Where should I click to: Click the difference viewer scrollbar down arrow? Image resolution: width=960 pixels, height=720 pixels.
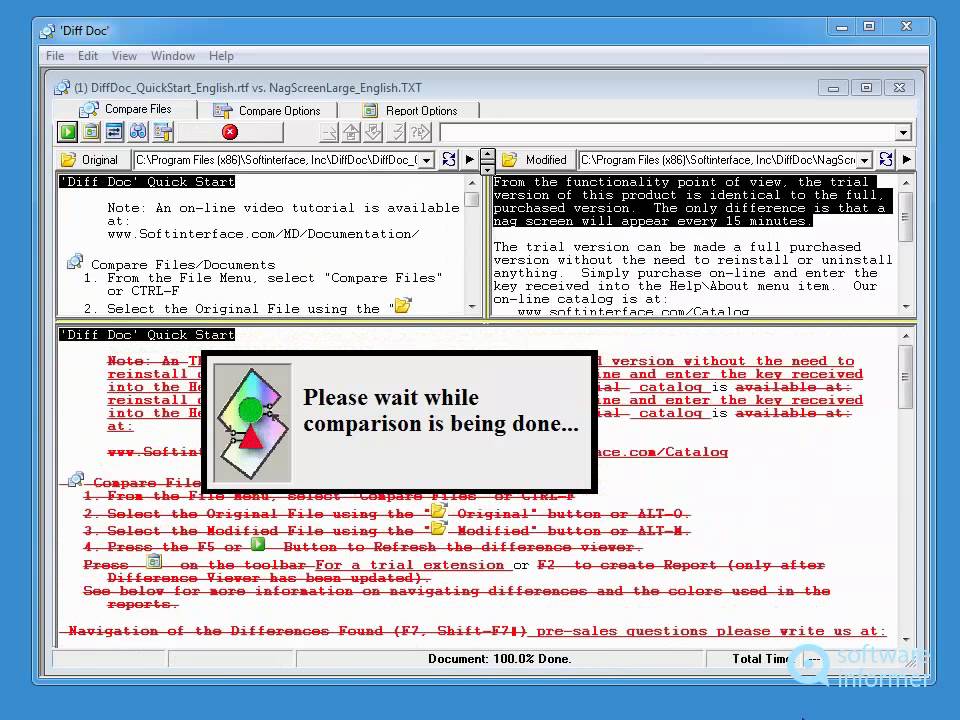[905, 640]
